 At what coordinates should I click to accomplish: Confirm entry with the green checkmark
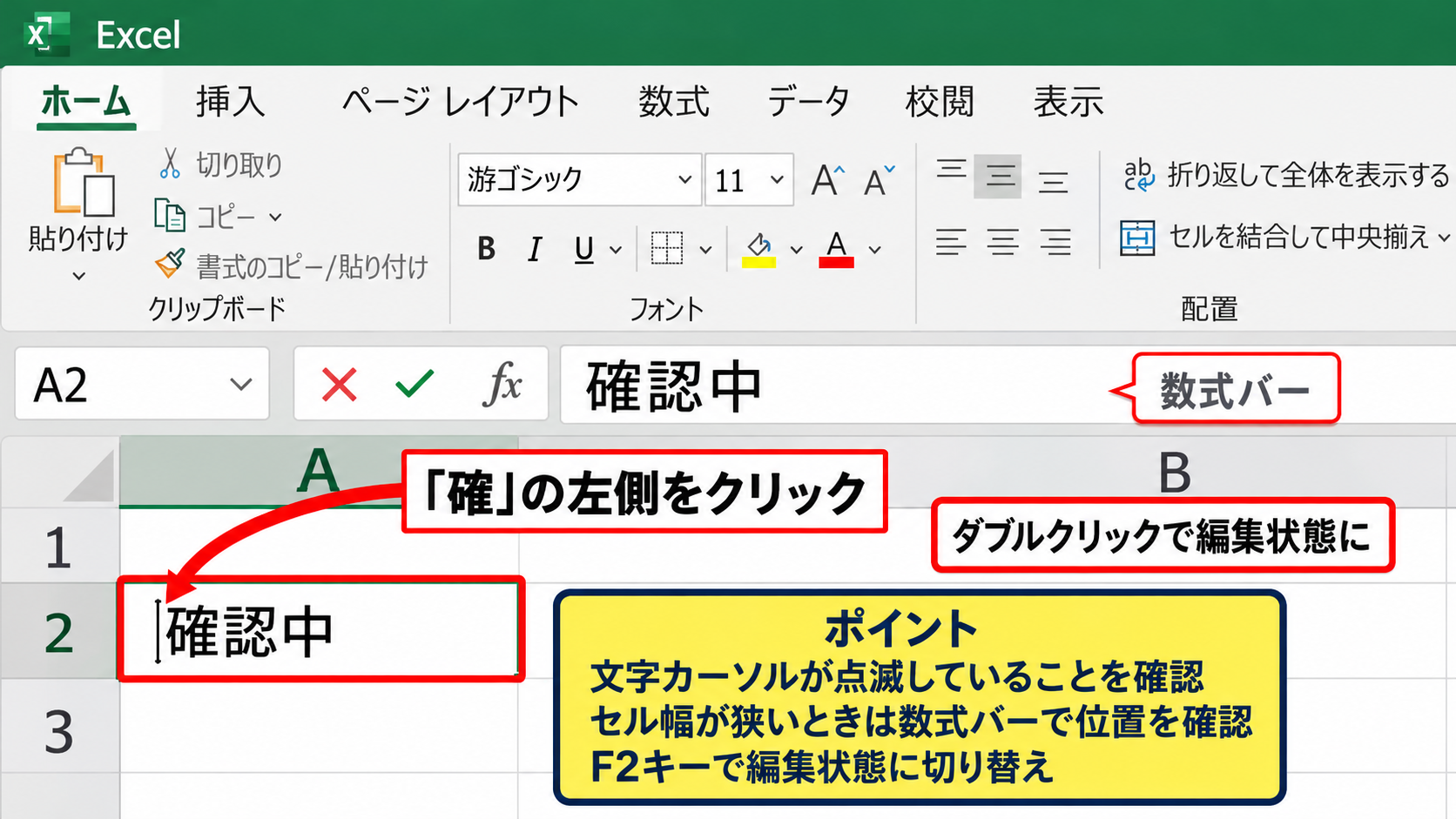click(415, 383)
